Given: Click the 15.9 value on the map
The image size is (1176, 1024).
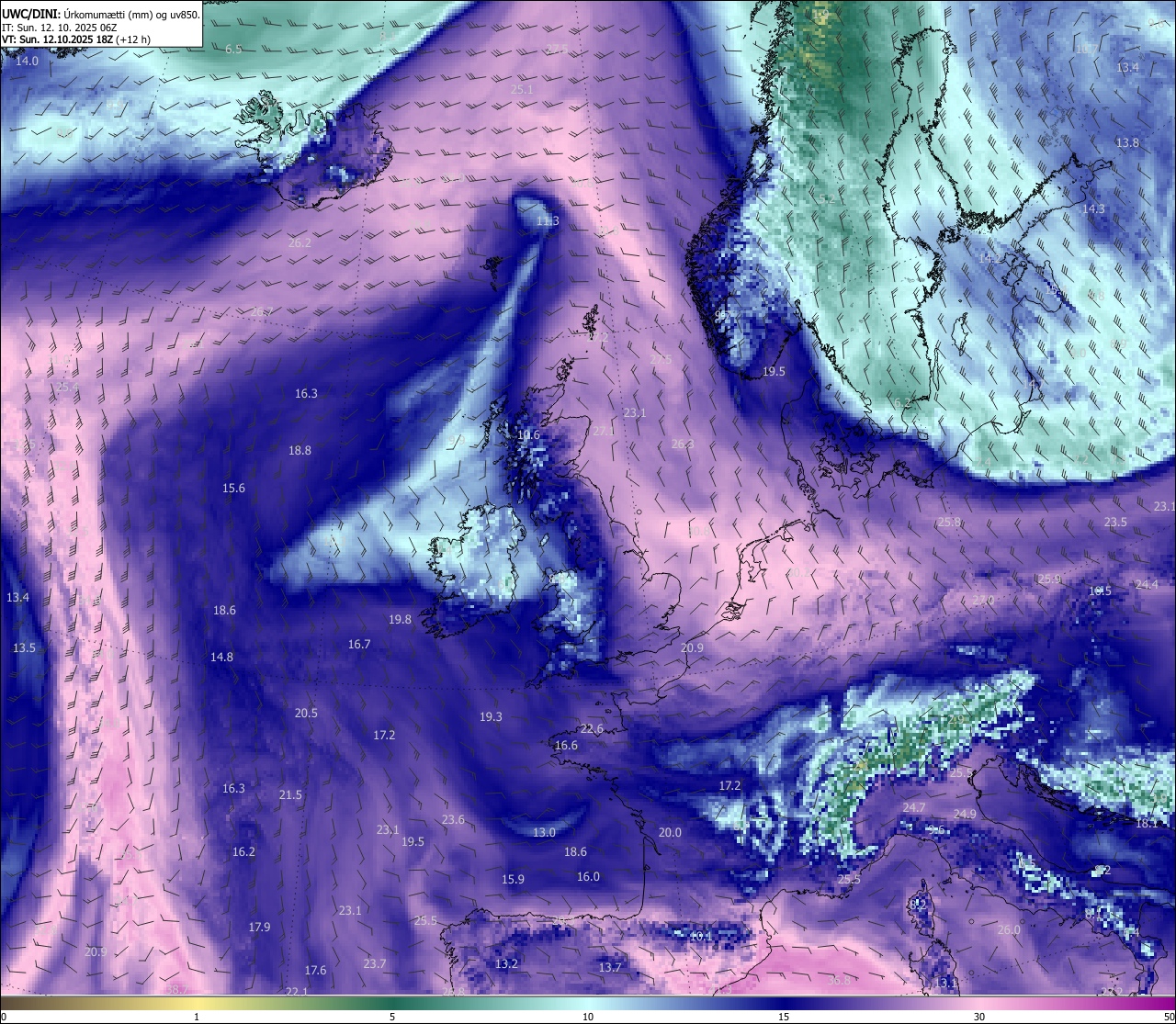Looking at the screenshot, I should [513, 879].
